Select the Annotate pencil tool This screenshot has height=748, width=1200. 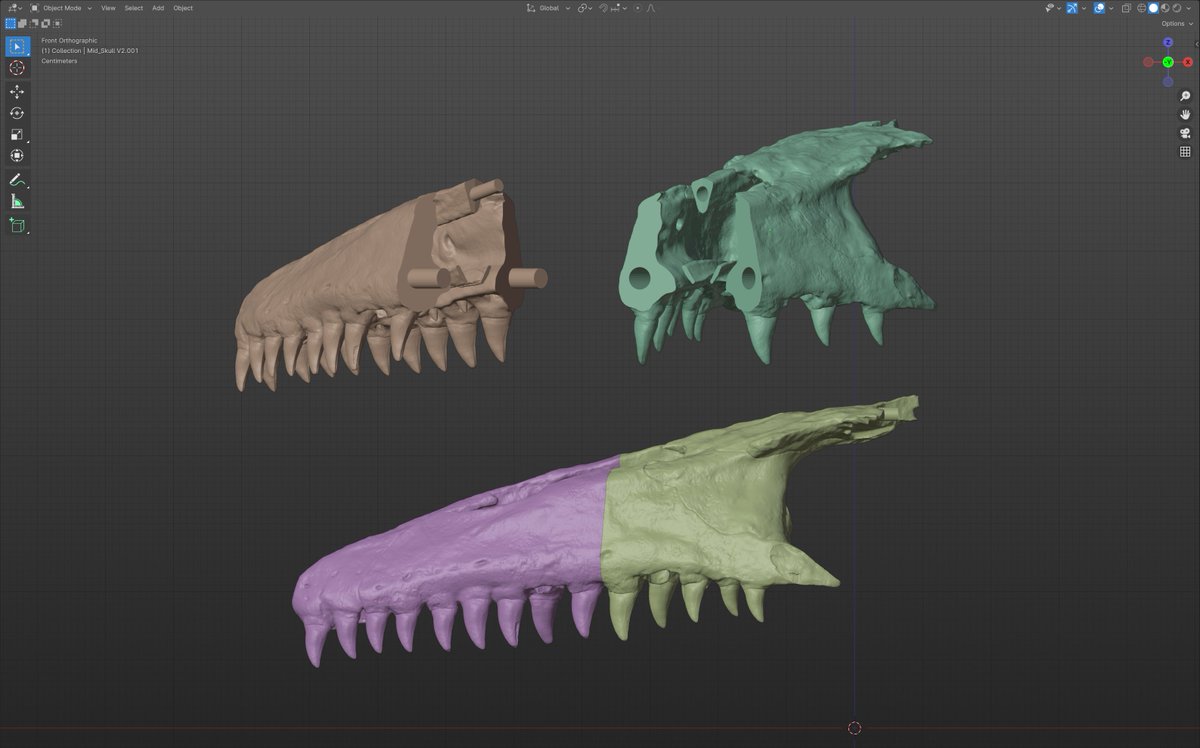point(17,180)
